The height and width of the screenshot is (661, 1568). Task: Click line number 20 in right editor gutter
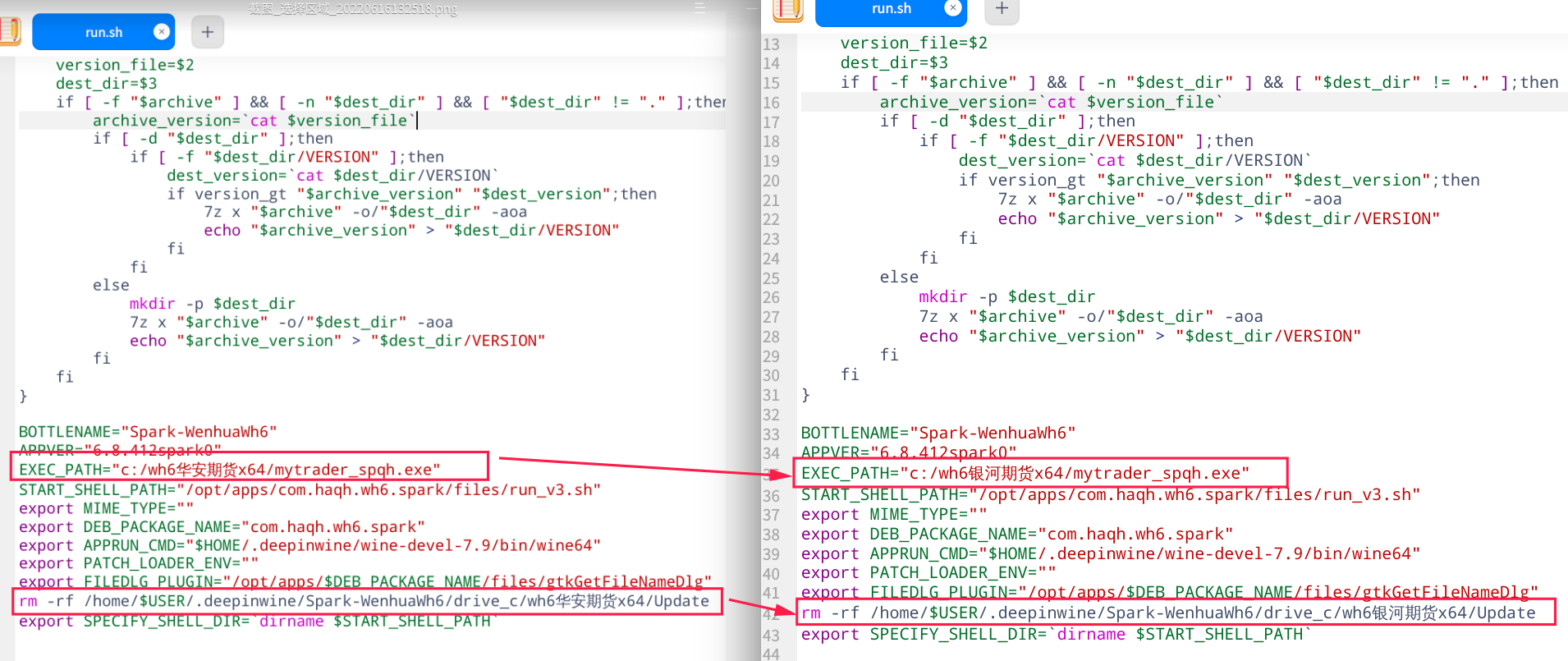[x=771, y=181]
